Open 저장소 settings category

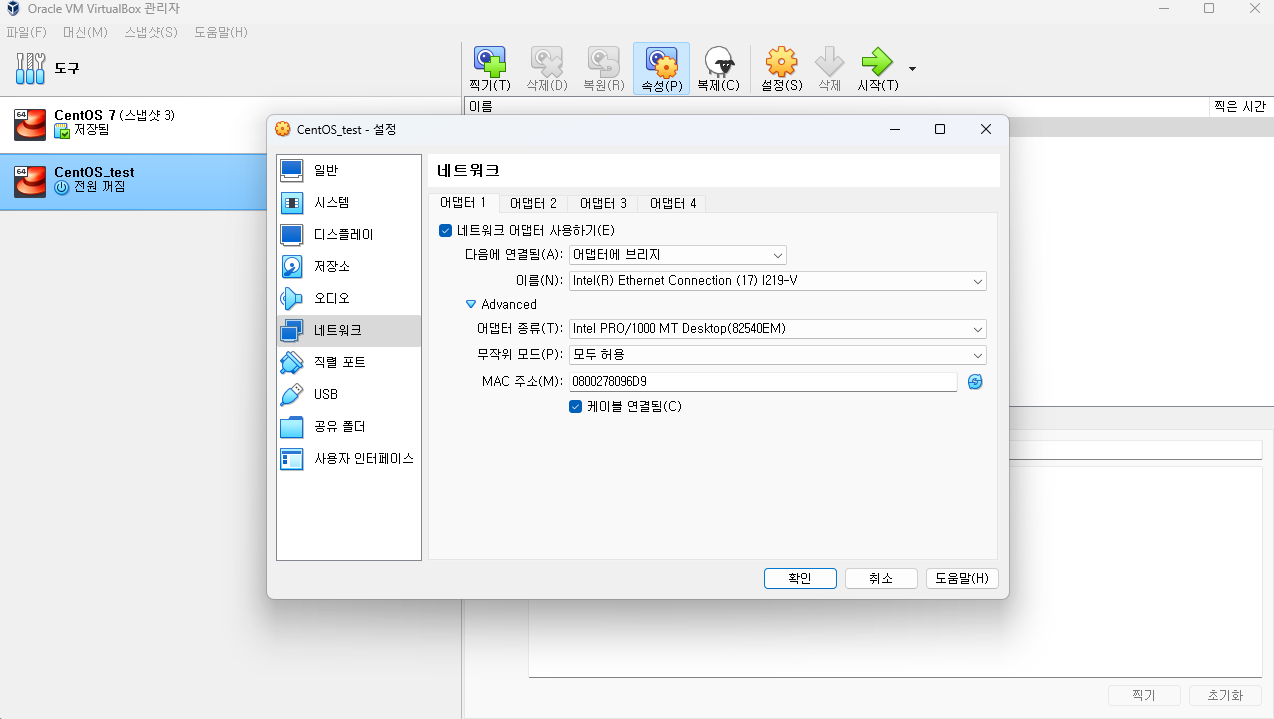[x=349, y=266]
